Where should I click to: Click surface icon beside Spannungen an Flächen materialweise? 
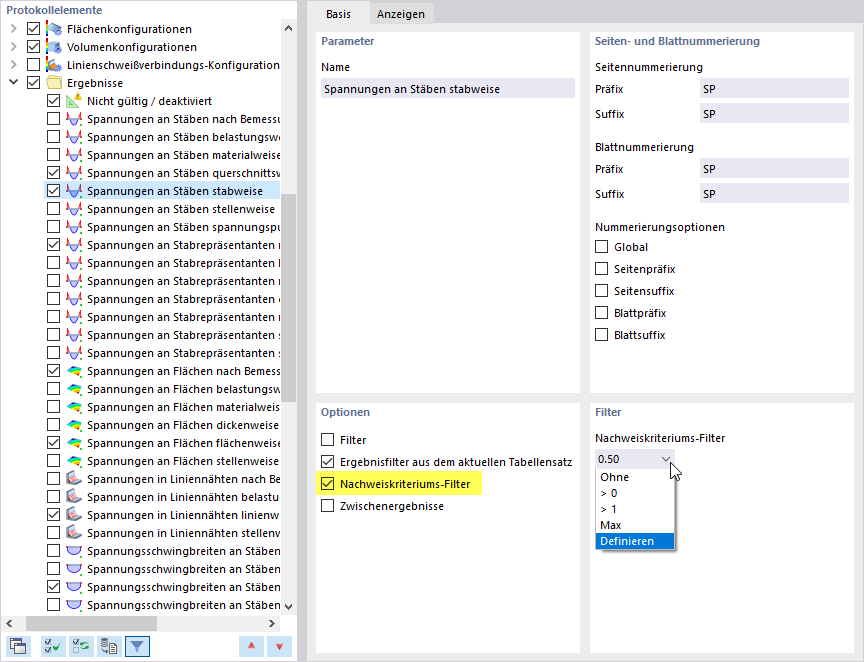click(74, 407)
